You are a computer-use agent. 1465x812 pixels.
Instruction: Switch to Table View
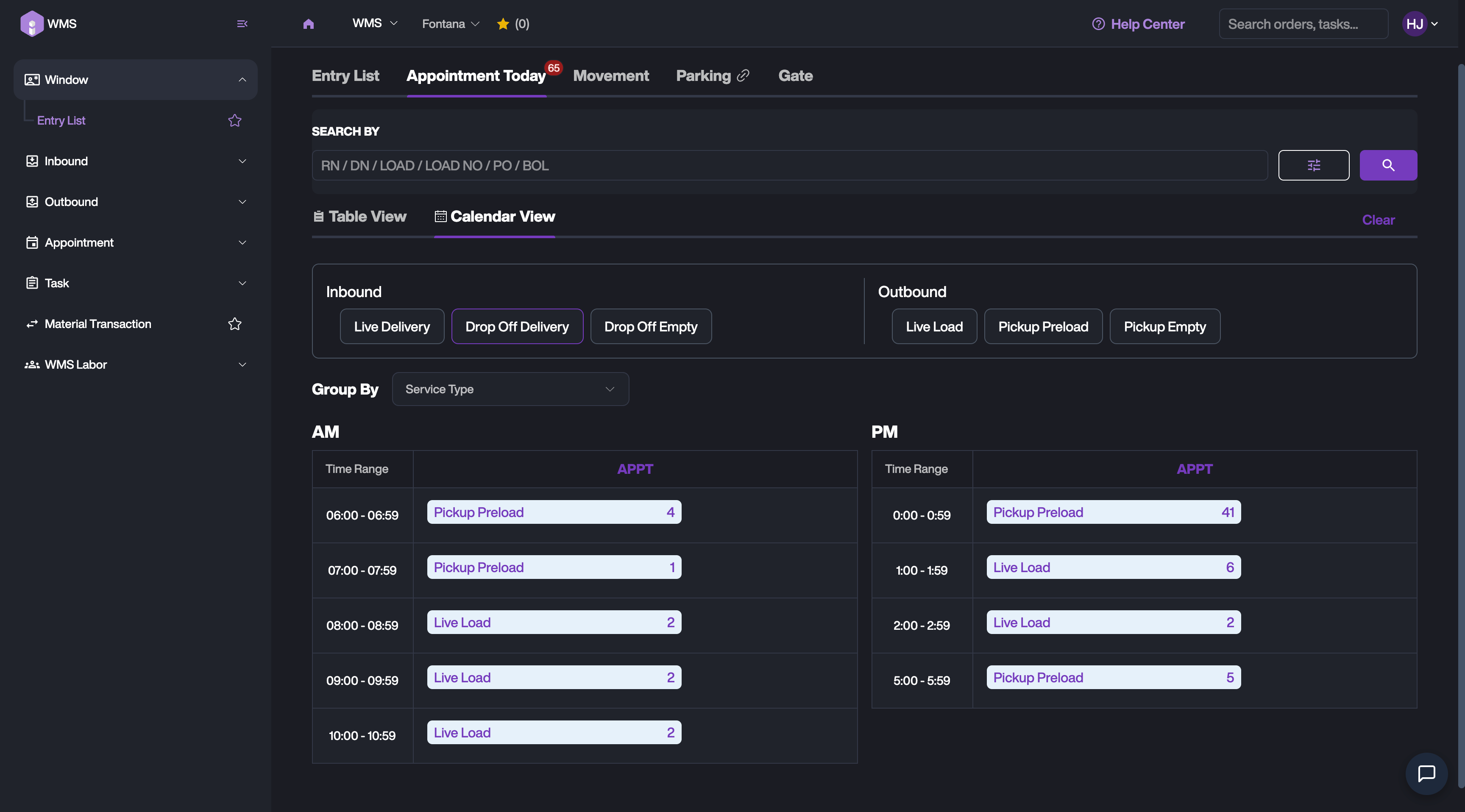pos(360,217)
